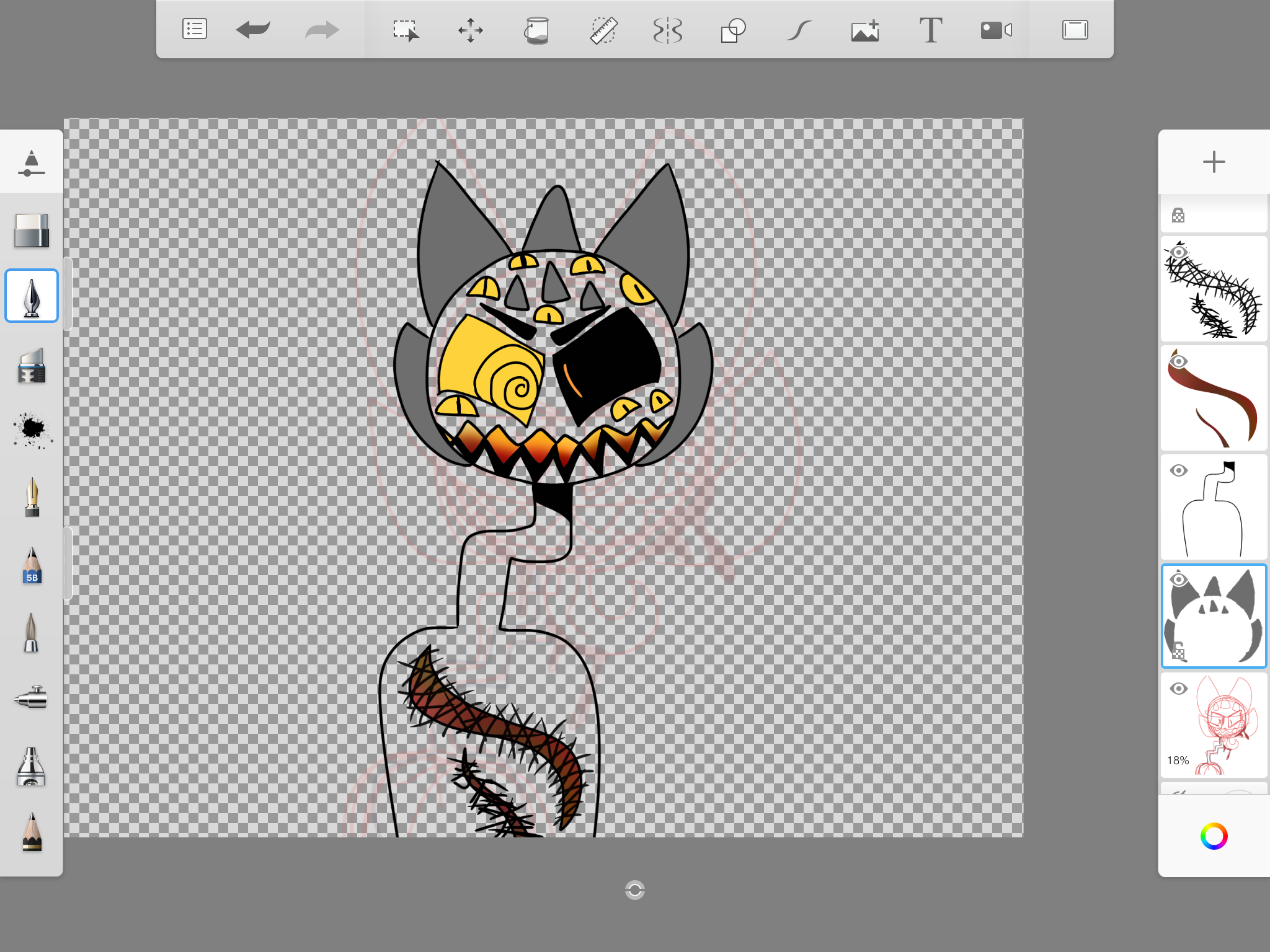
Task: Select the 5B pencil brush
Action: click(32, 566)
